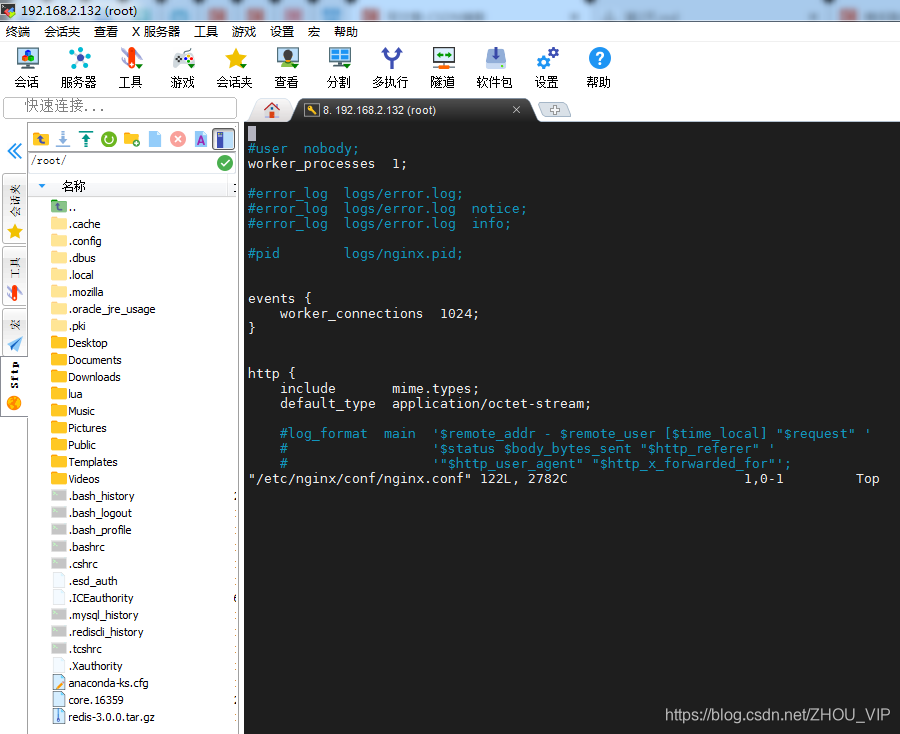Click the /root/ path field
This screenshot has height=734, width=900.
click(123, 161)
